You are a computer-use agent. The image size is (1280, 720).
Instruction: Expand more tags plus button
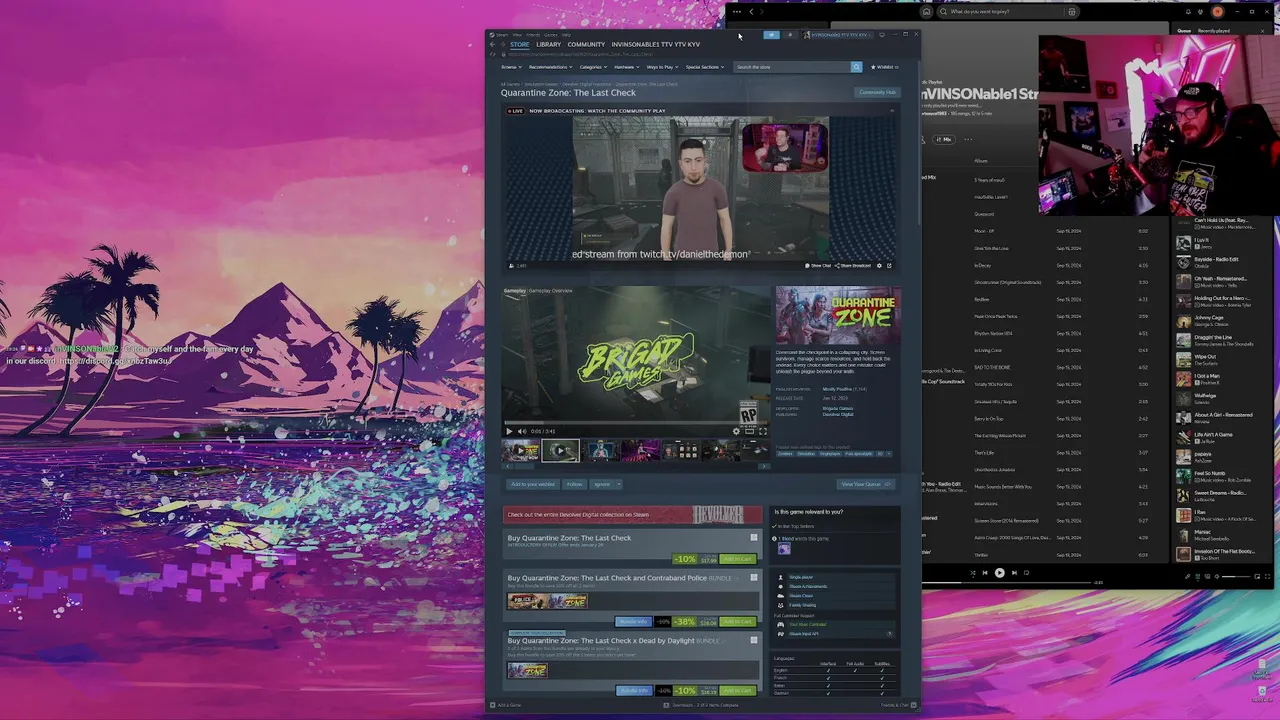(889, 454)
